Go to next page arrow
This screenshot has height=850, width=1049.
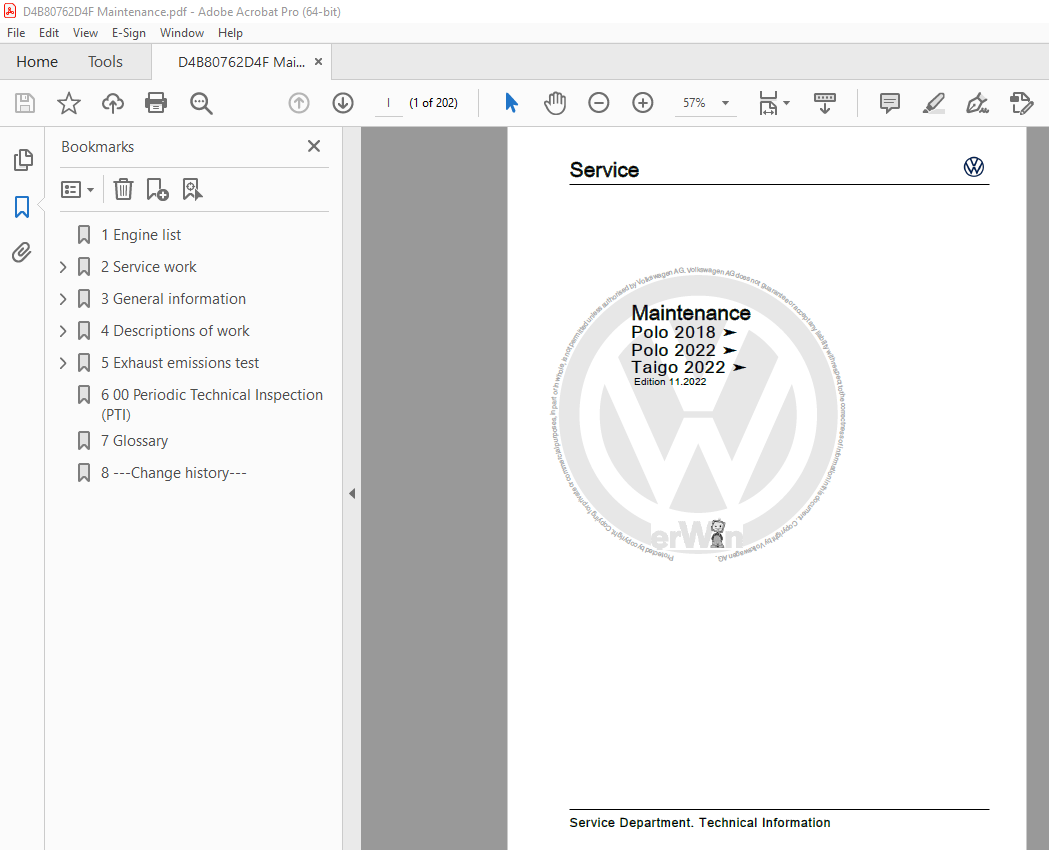tap(343, 103)
